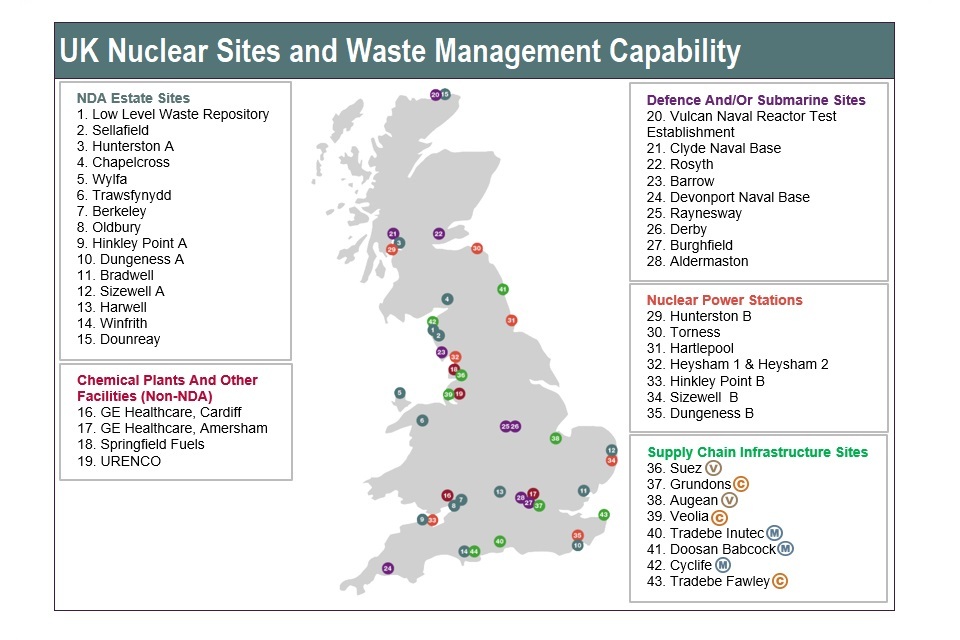The width and height of the screenshot is (960, 640).
Task: Click map marker 22 for Rosyth
Action: click(439, 234)
